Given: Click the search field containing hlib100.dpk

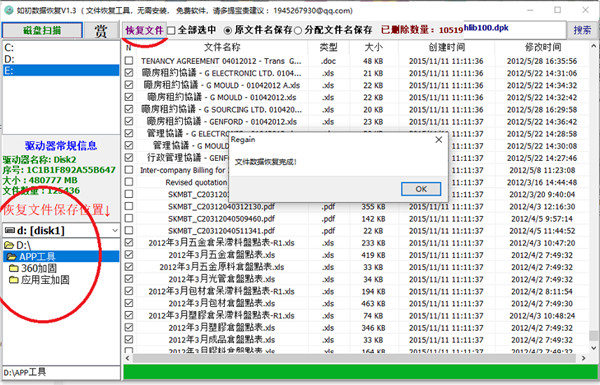Looking at the screenshot, I should 515,30.
